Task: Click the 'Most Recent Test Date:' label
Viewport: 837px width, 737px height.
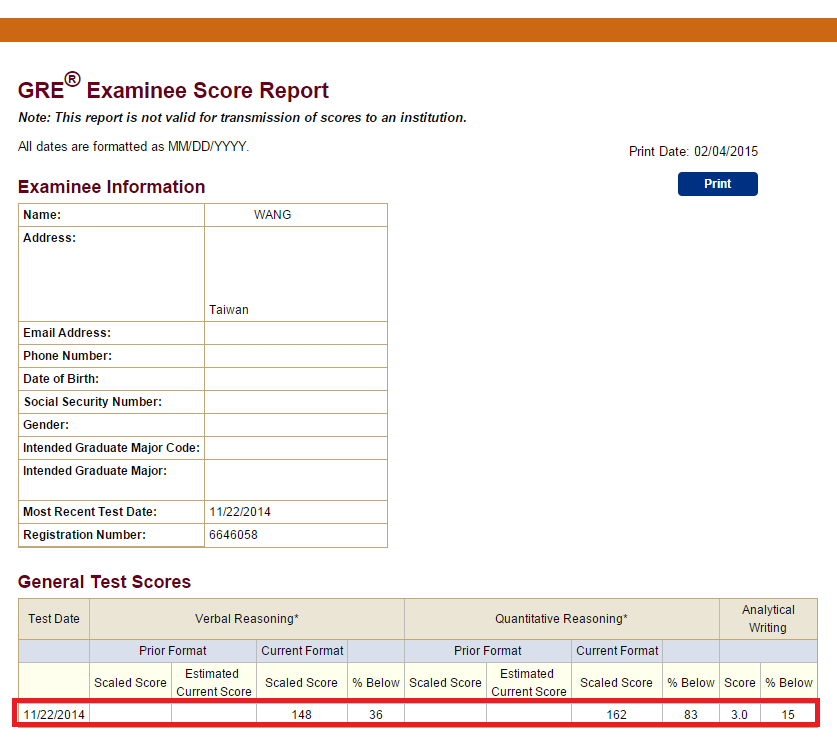Action: (90, 511)
